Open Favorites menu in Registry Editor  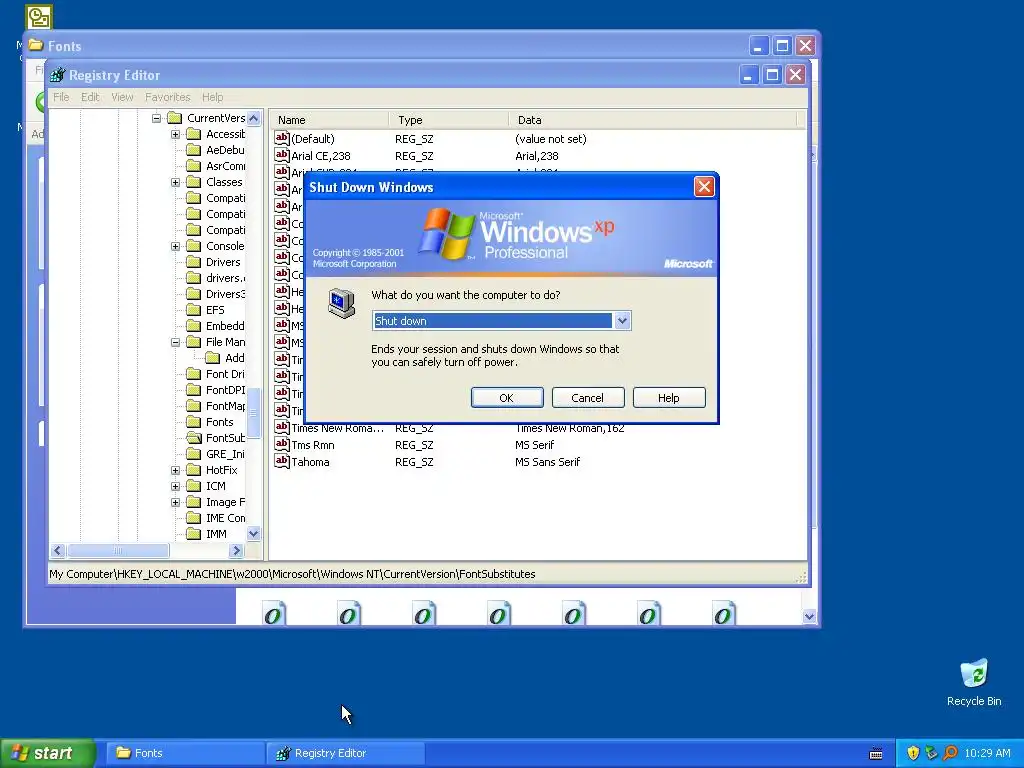point(168,97)
